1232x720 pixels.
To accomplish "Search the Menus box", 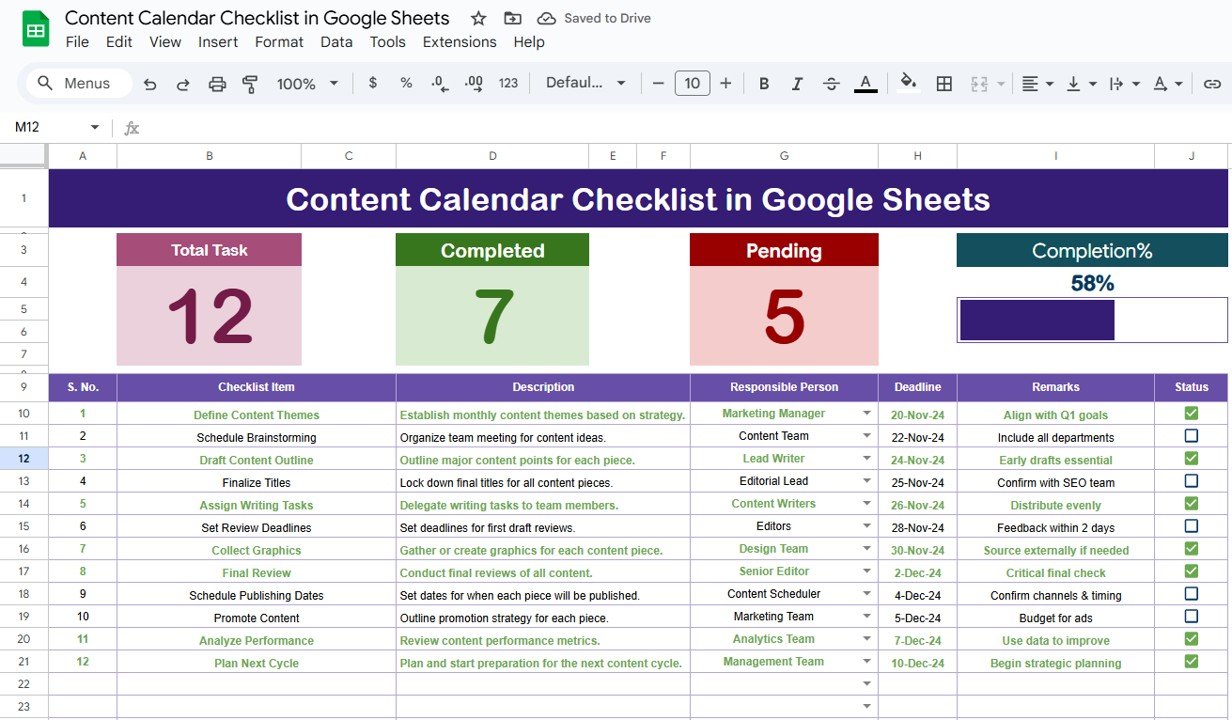I will [x=79, y=83].
